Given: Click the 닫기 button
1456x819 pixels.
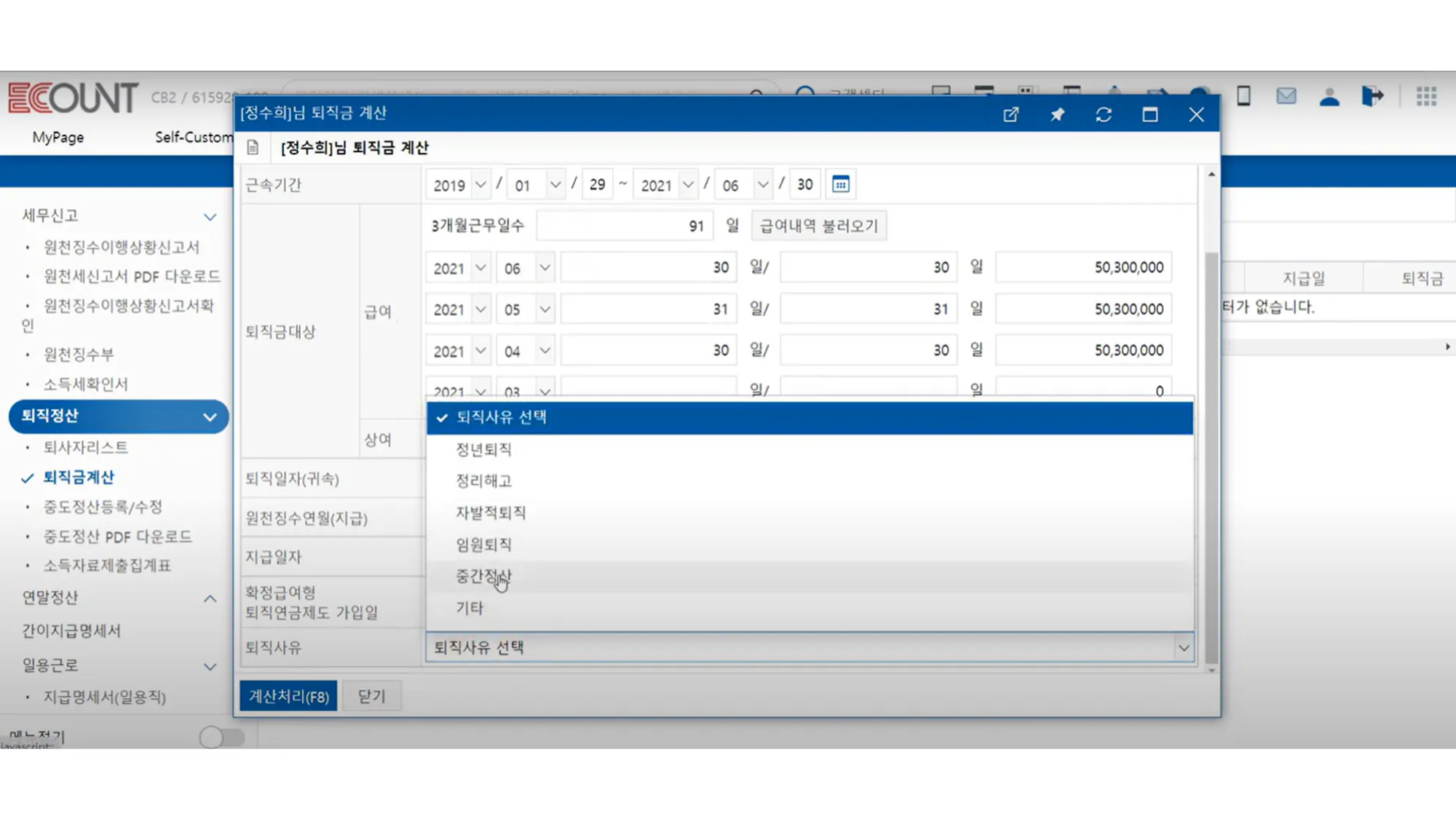Looking at the screenshot, I should pos(371,696).
